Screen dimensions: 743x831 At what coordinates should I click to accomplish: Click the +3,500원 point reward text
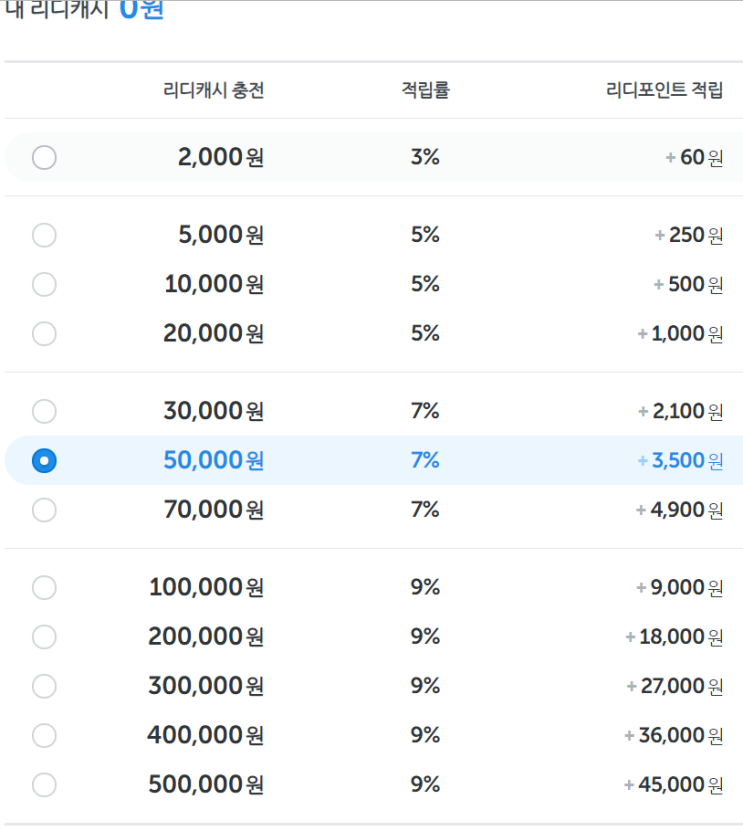coord(680,460)
